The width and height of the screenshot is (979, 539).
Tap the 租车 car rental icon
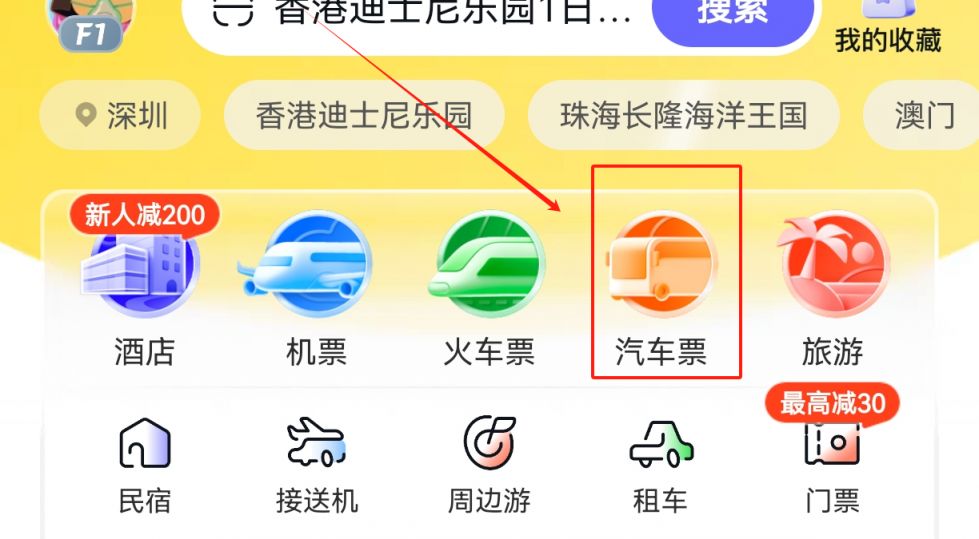pos(661,444)
